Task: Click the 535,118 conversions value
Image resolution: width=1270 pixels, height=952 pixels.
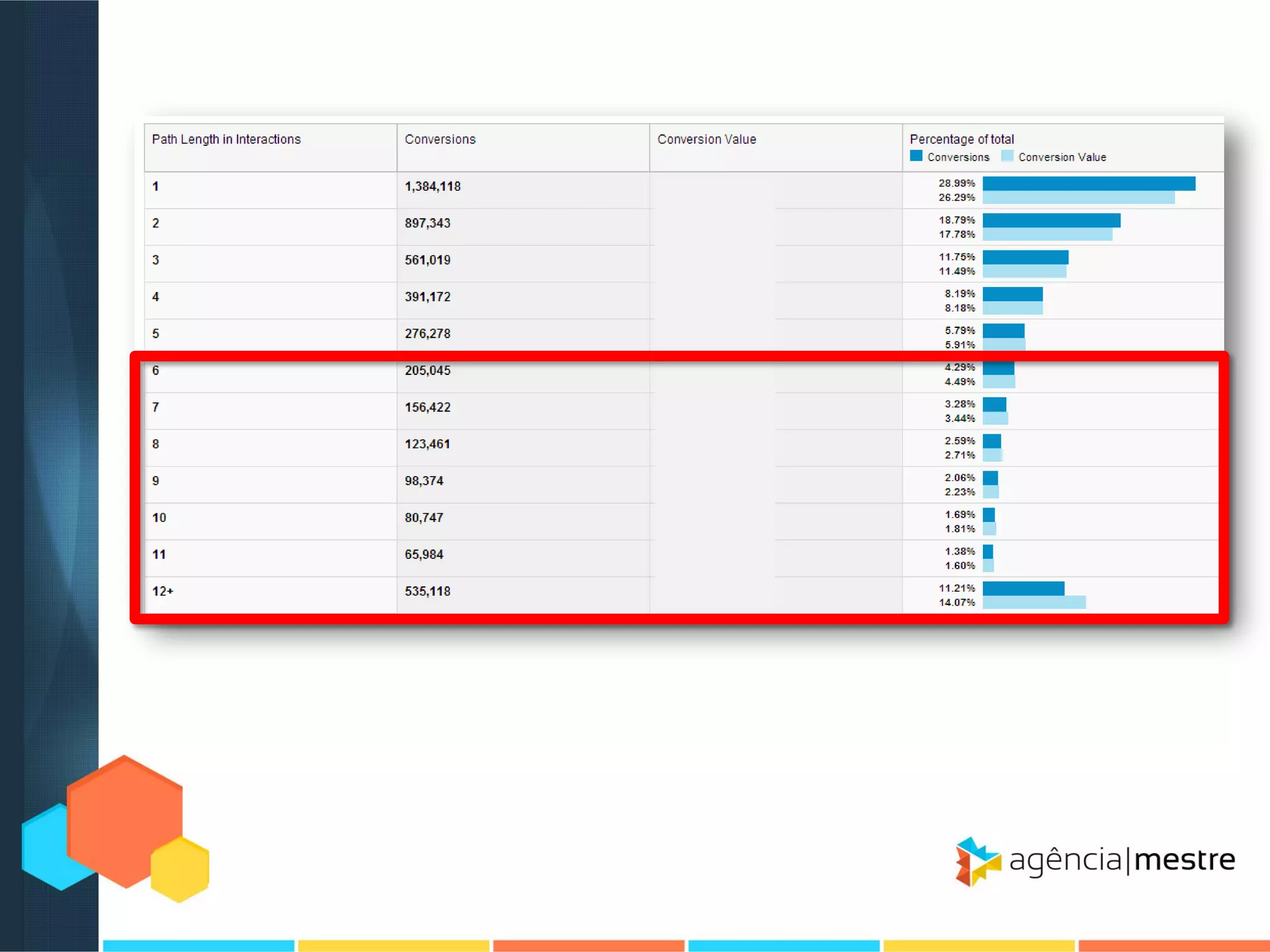Action: (428, 591)
